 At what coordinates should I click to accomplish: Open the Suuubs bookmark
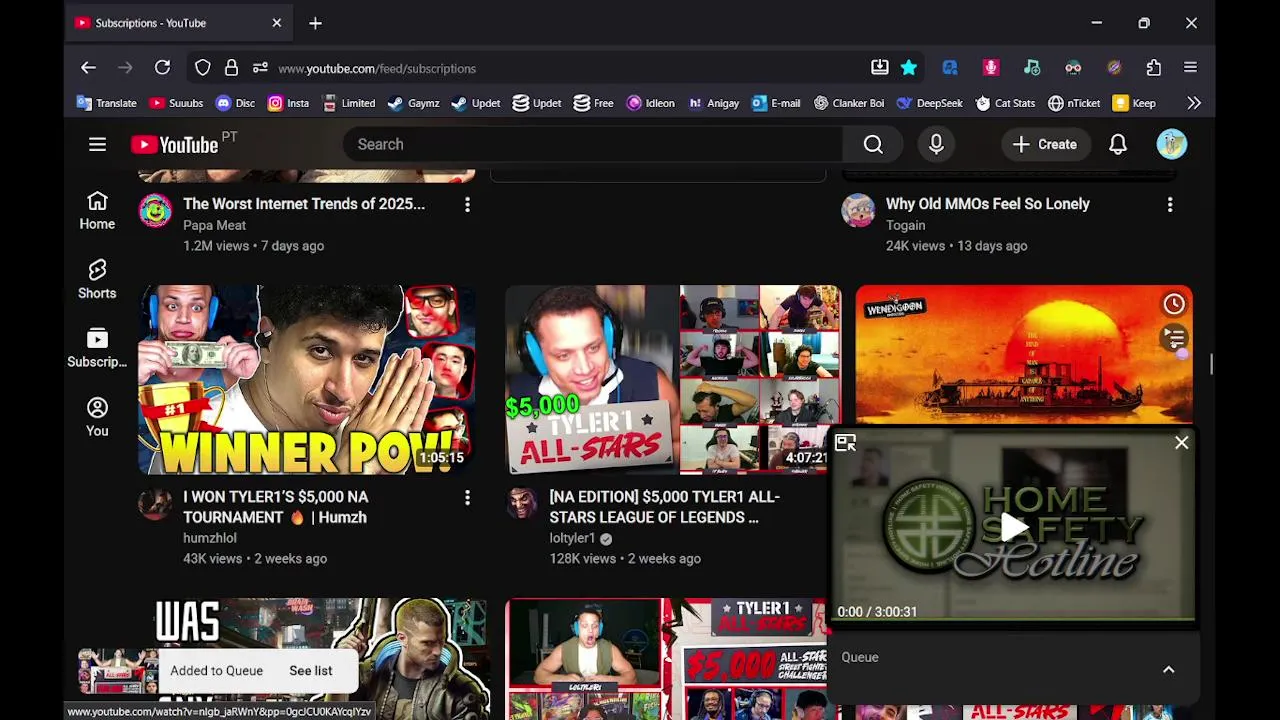coord(176,103)
